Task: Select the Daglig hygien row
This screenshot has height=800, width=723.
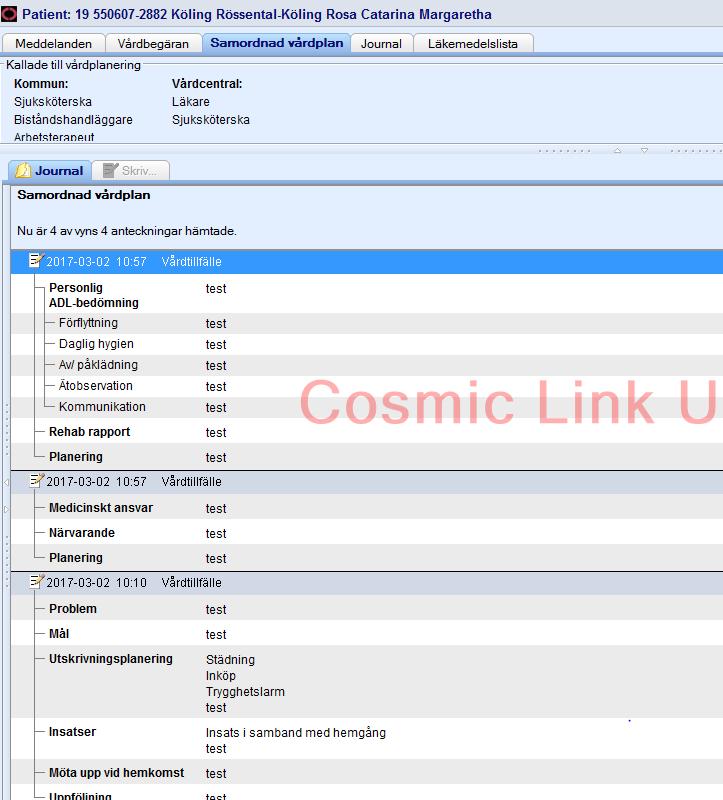Action: pyautogui.click(x=367, y=344)
